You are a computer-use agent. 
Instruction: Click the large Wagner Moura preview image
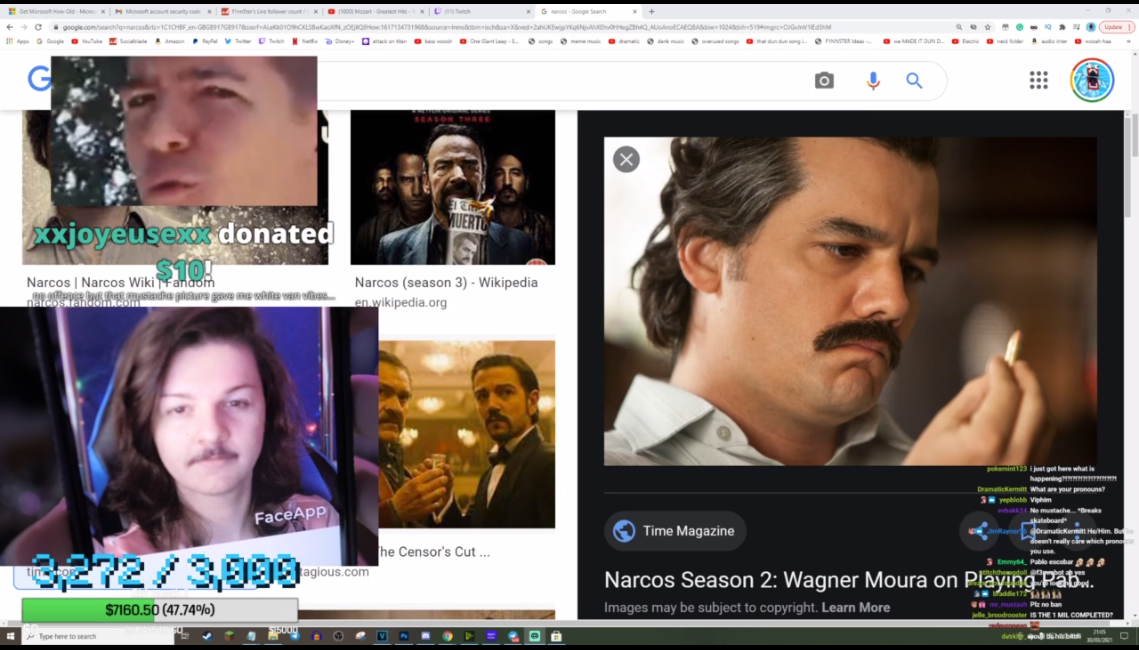(851, 301)
